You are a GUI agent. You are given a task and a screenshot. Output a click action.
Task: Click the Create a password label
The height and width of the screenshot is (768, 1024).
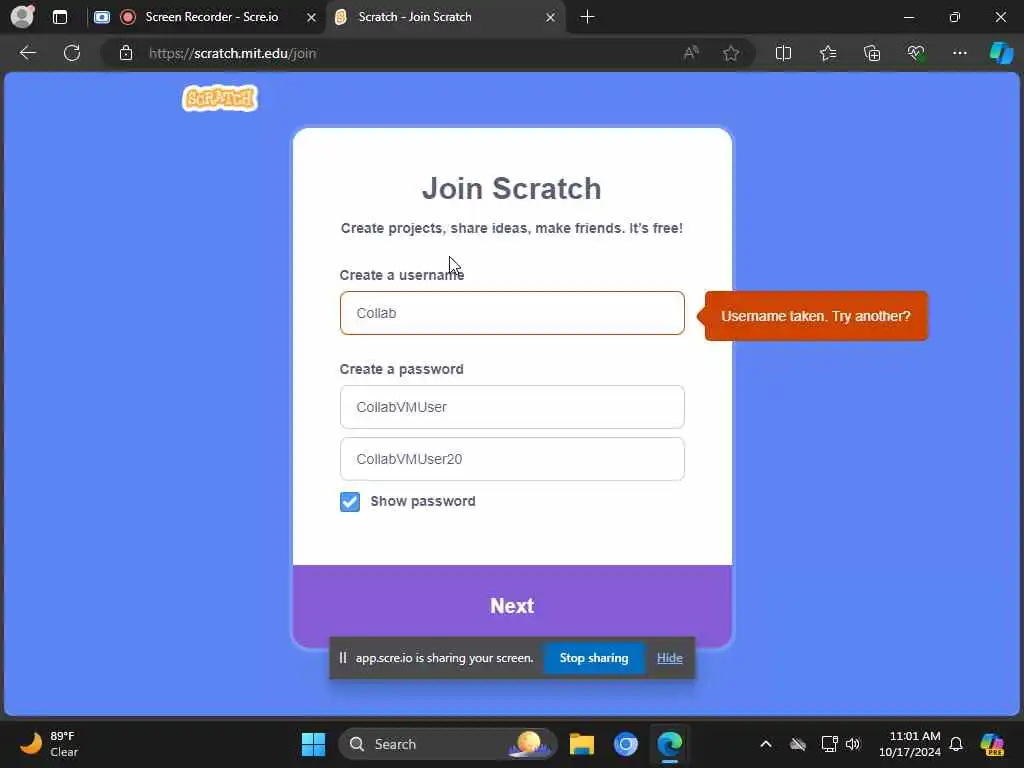click(402, 369)
